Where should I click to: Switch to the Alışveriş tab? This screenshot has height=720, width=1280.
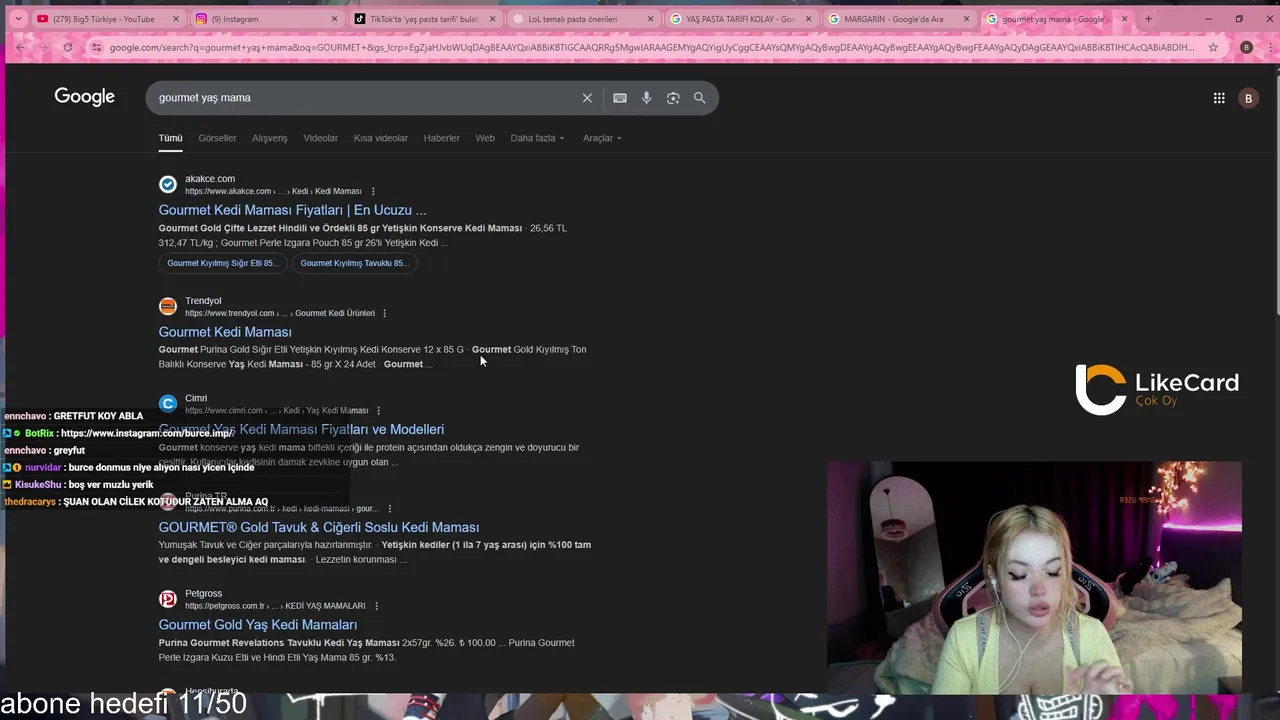click(x=269, y=138)
